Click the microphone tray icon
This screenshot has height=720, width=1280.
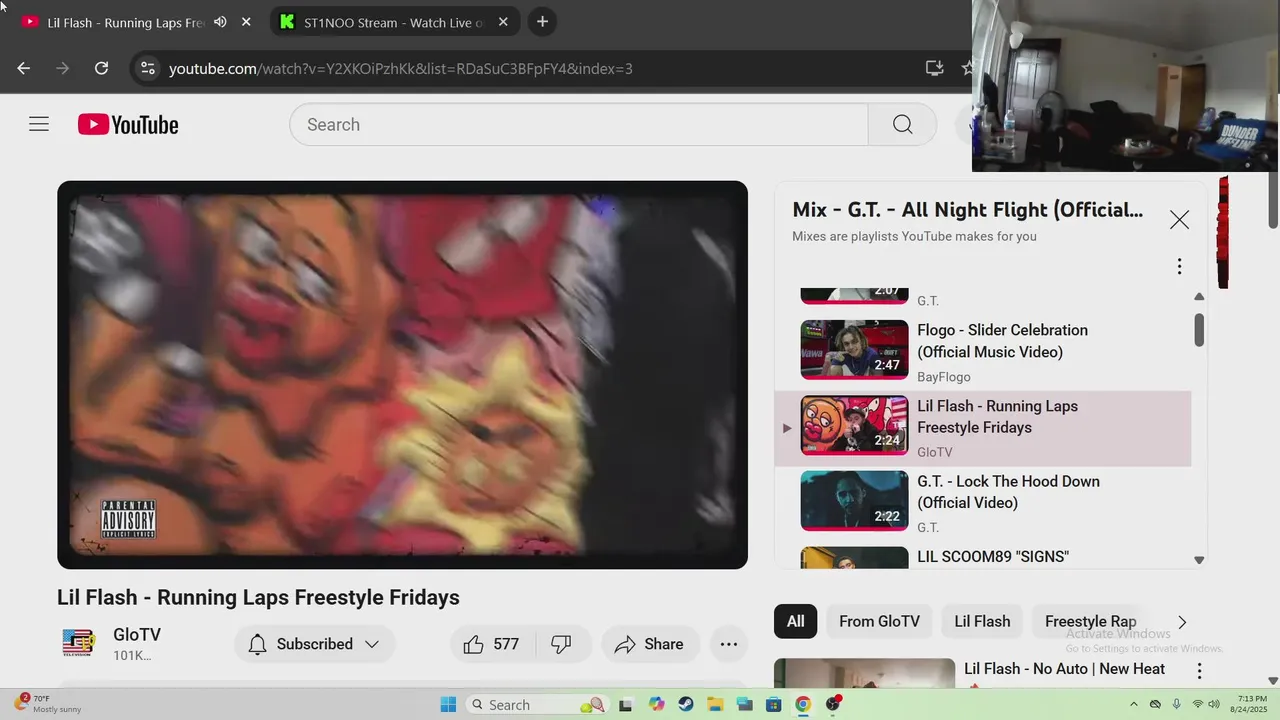tap(1176, 704)
